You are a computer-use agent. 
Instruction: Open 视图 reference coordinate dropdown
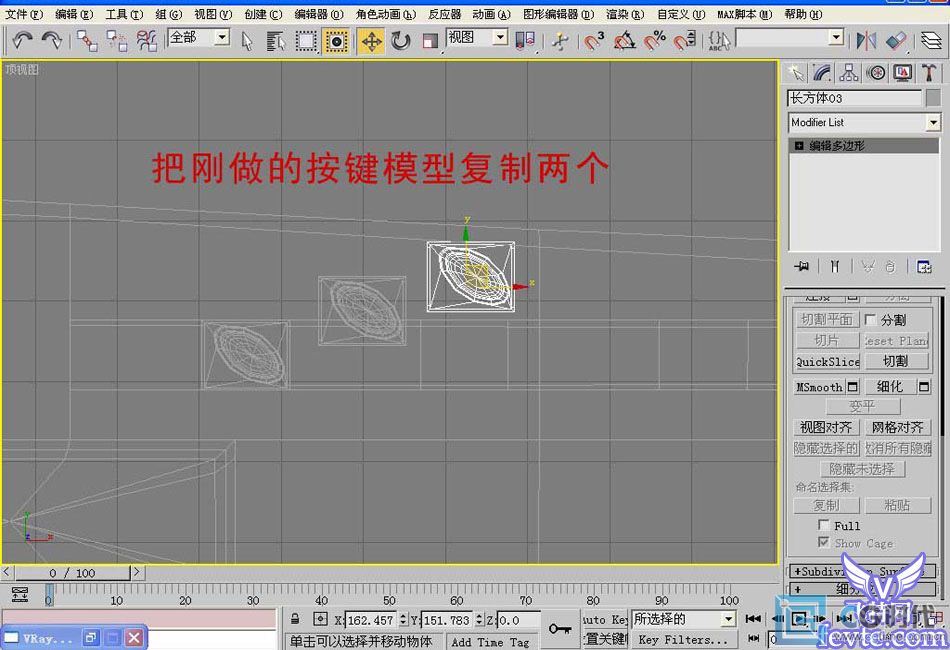pos(500,38)
